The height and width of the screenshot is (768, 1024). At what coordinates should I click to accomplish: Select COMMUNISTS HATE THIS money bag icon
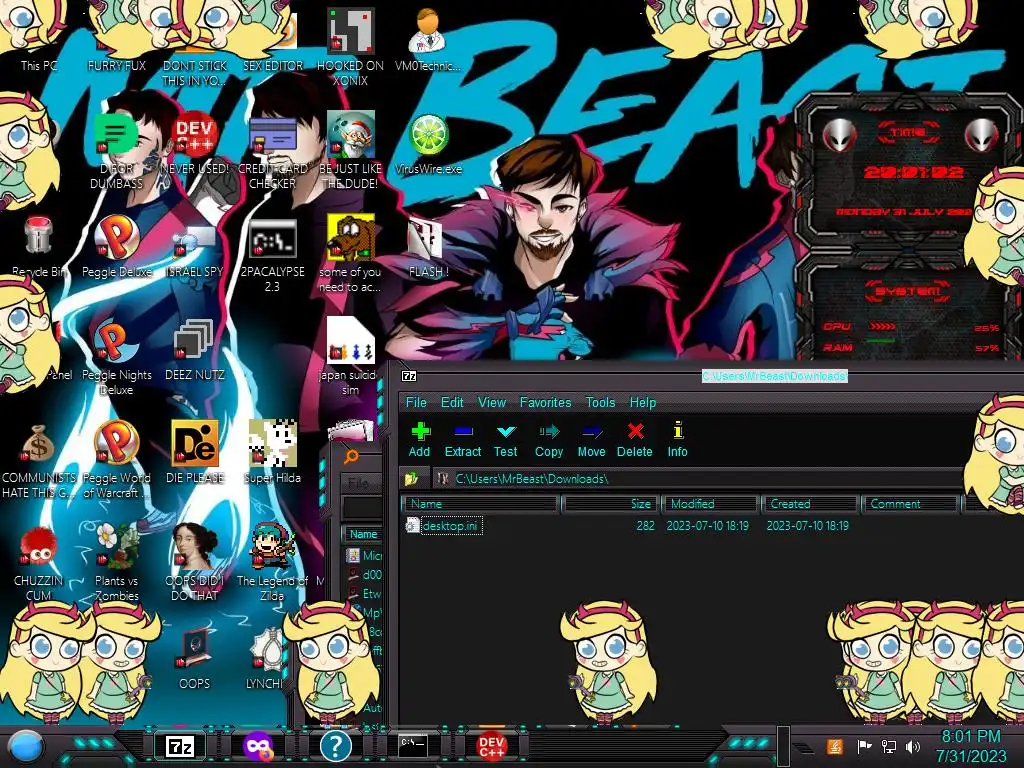pyautogui.click(x=39, y=460)
